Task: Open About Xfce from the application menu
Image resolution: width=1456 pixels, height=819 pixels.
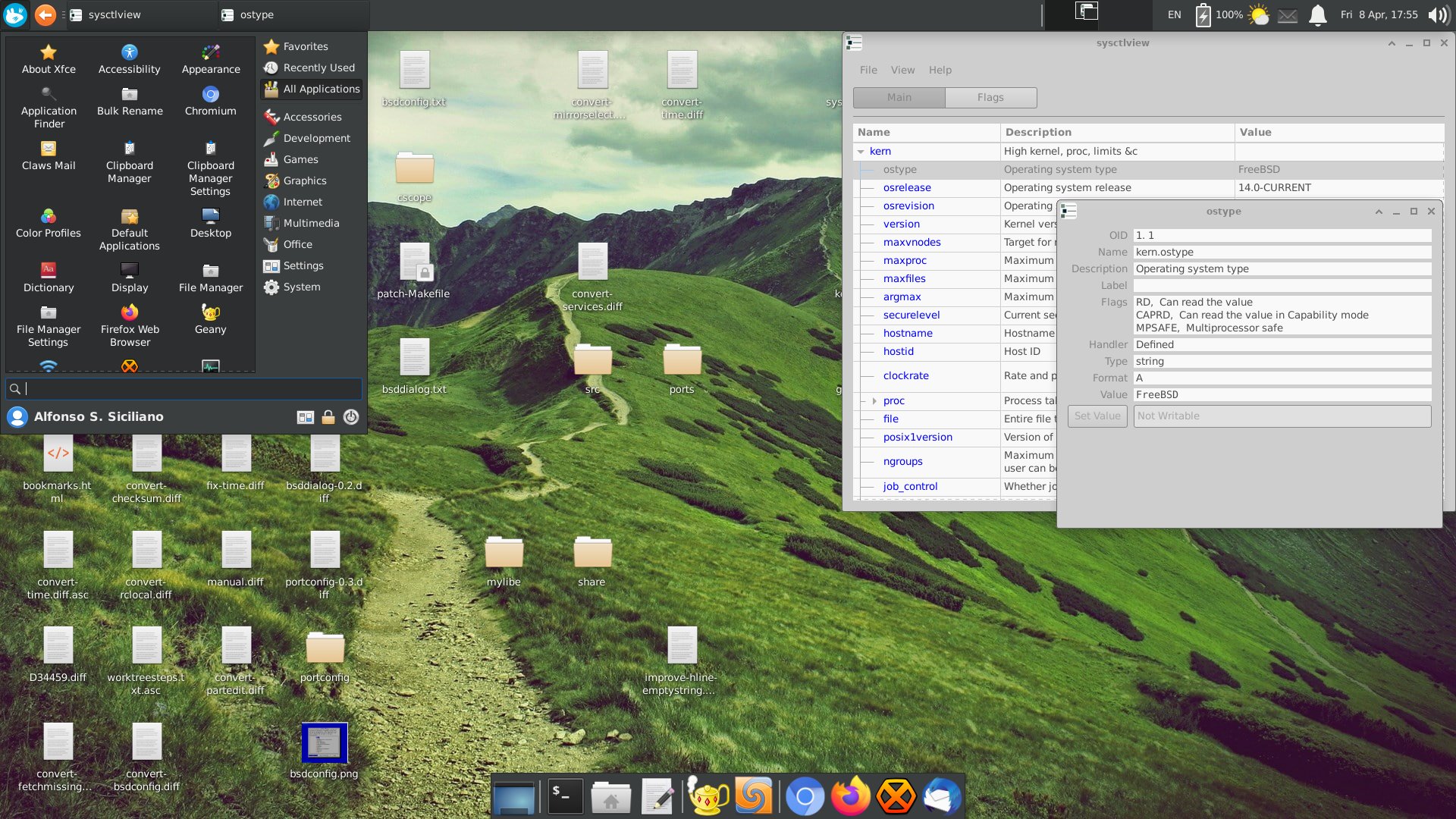Action: pyautogui.click(x=49, y=59)
